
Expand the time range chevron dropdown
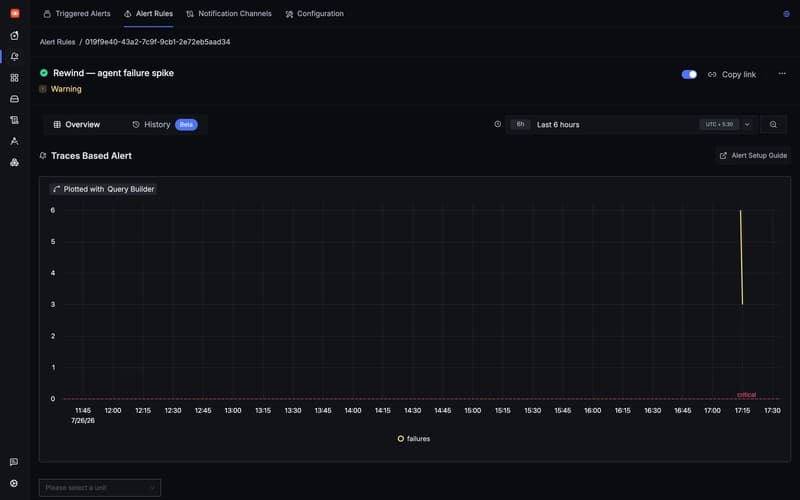(747, 124)
